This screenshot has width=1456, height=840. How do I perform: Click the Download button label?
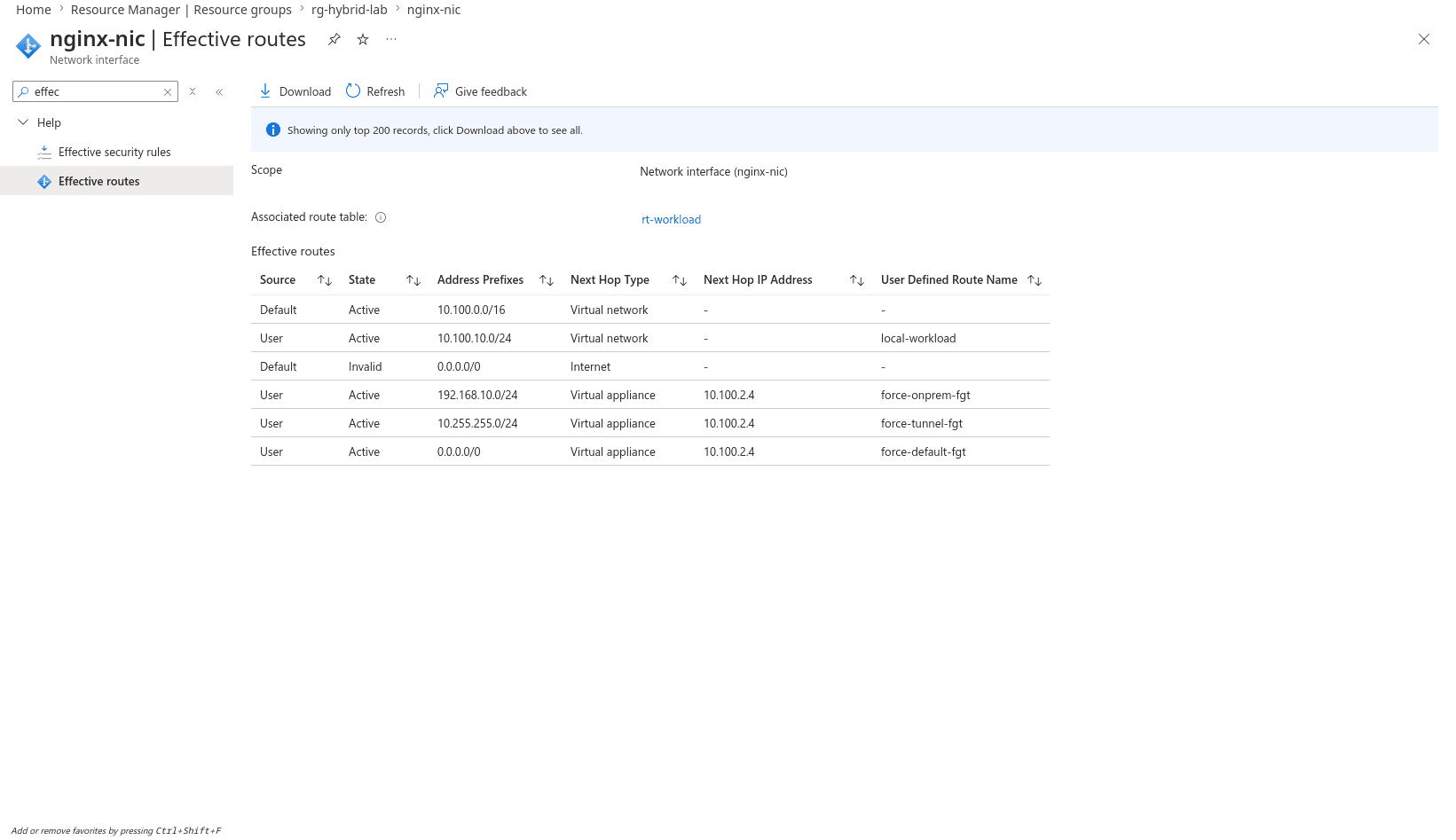pyautogui.click(x=305, y=91)
